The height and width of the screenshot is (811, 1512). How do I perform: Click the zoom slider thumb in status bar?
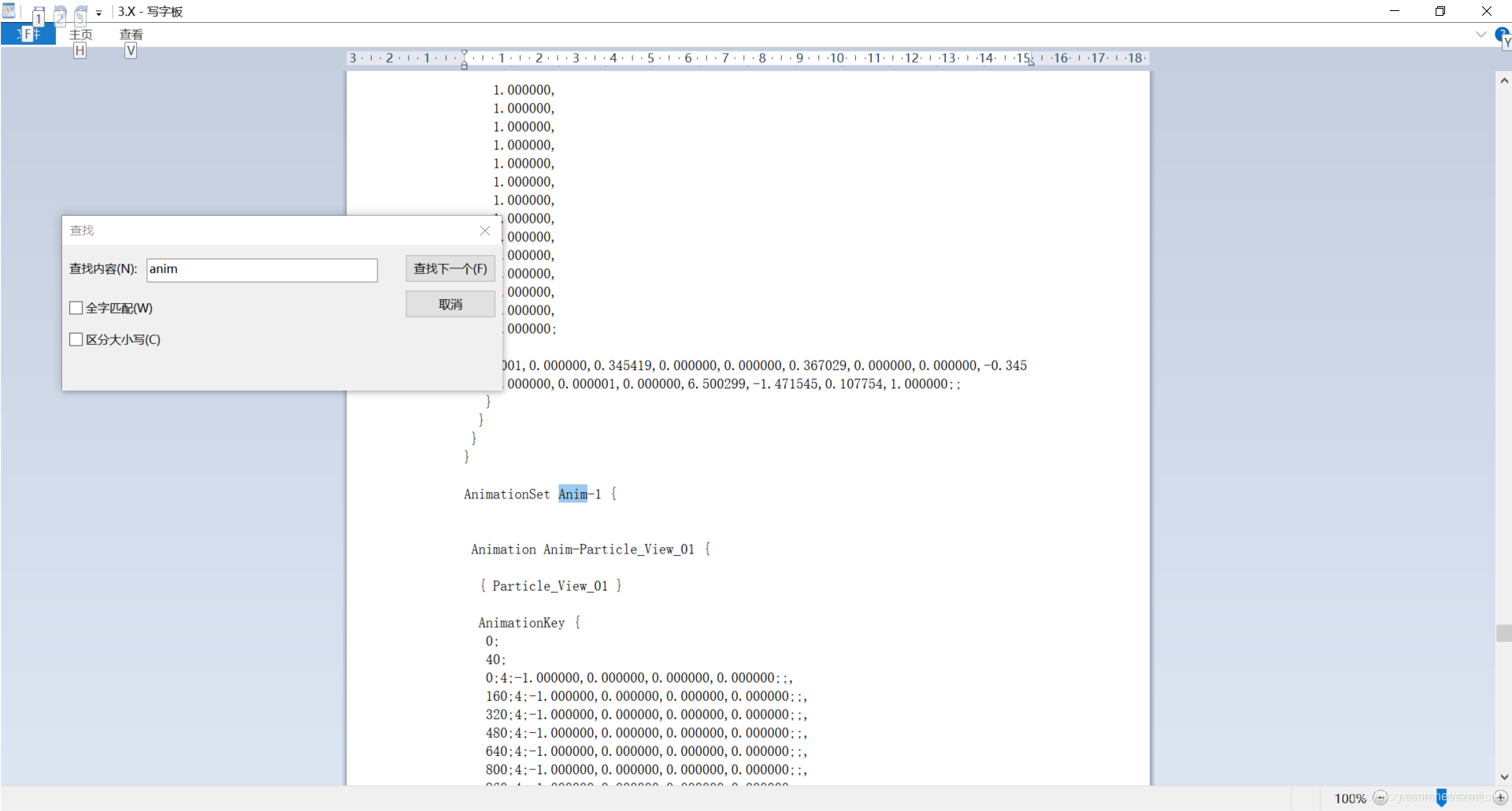pyautogui.click(x=1441, y=798)
